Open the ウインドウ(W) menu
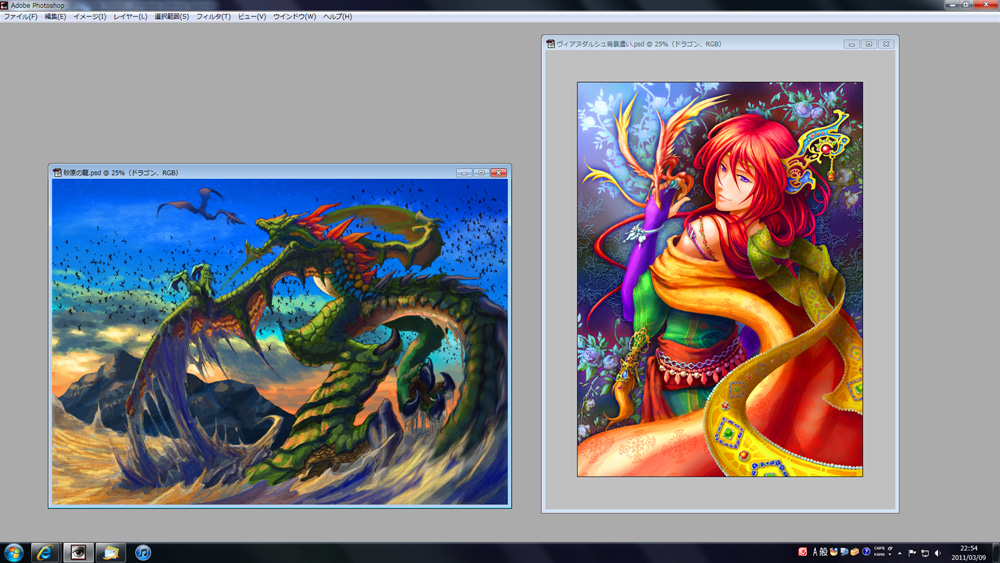 click(295, 17)
